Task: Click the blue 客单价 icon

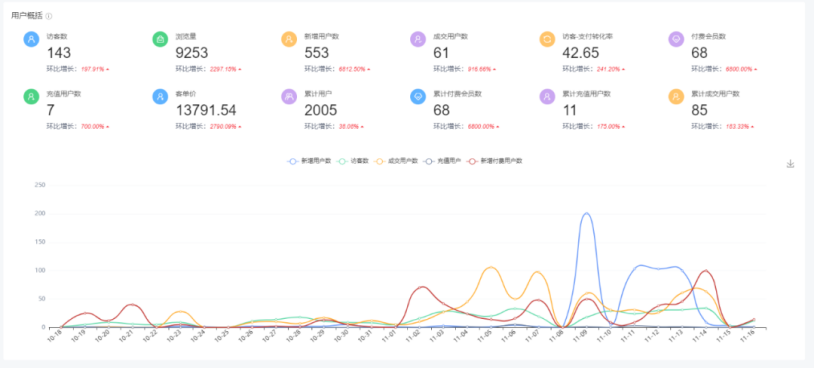Action: point(160,96)
